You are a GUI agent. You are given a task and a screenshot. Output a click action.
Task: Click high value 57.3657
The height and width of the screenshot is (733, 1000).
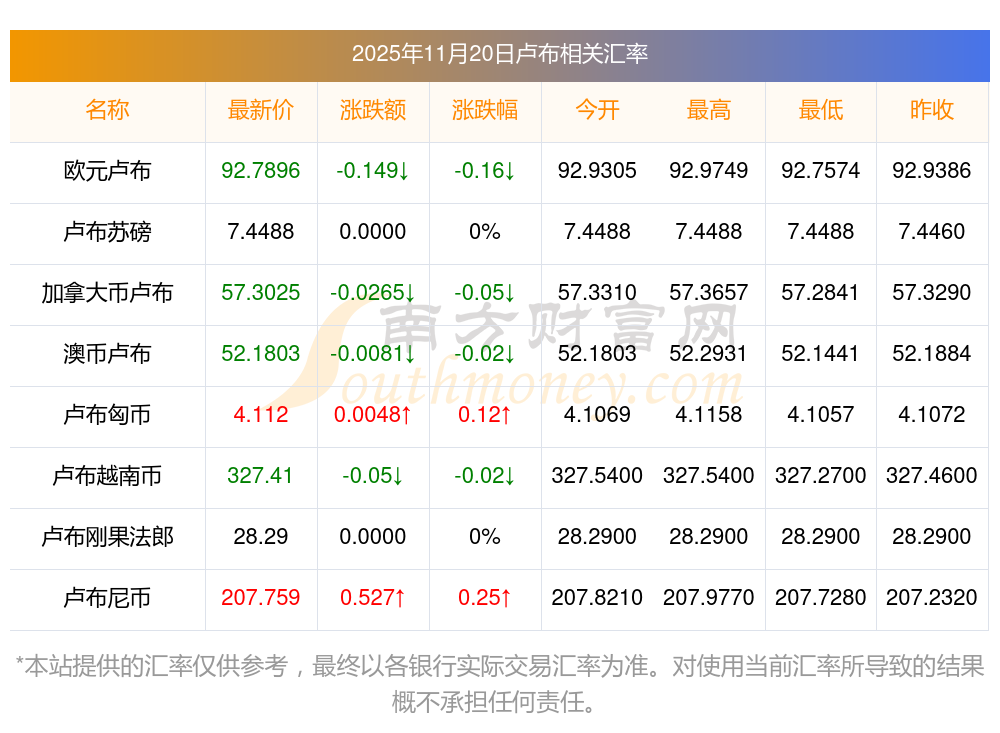[709, 292]
